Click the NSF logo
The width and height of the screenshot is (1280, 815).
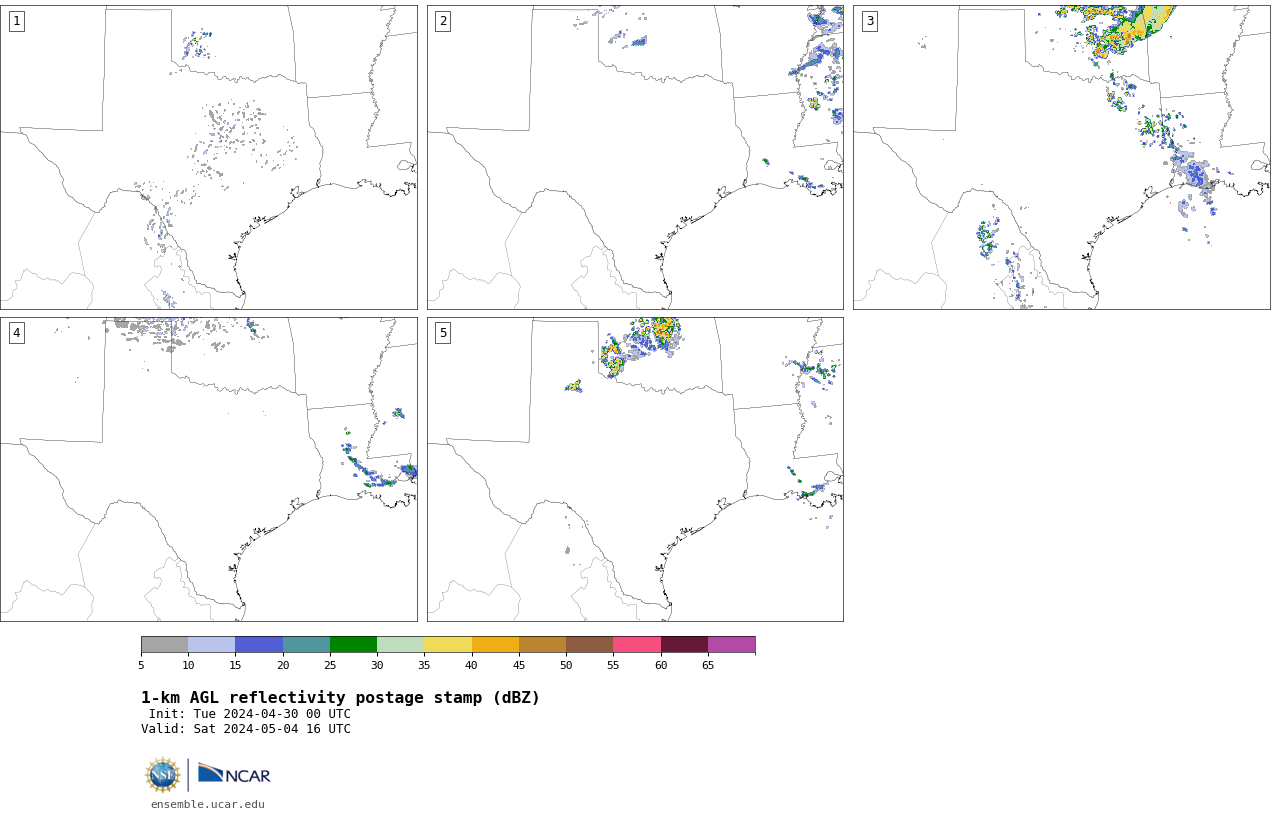(x=163, y=775)
